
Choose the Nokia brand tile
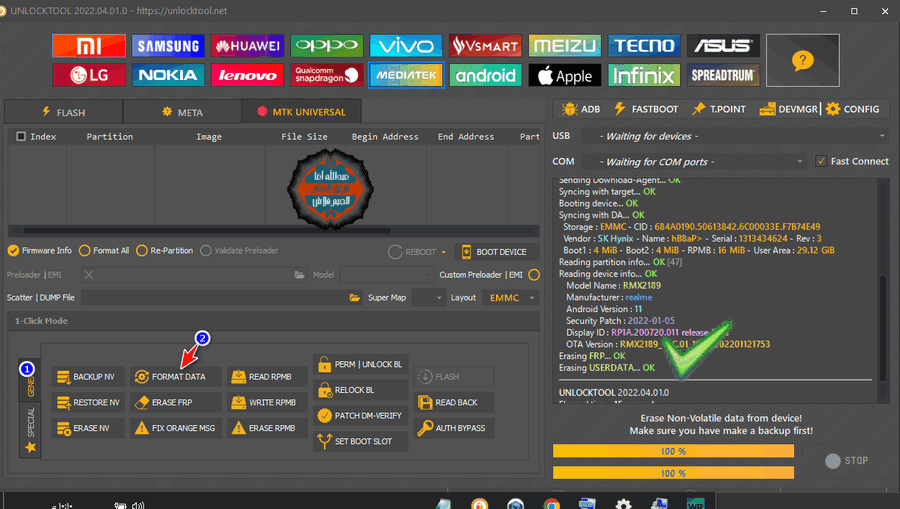tap(168, 75)
